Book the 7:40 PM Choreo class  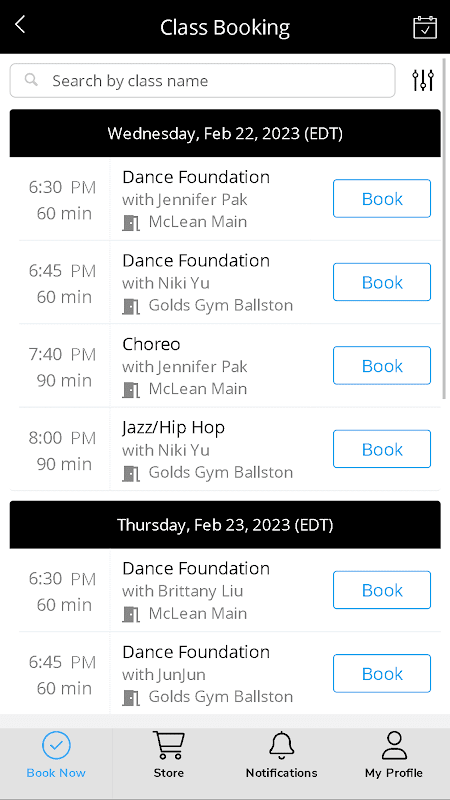(382, 365)
